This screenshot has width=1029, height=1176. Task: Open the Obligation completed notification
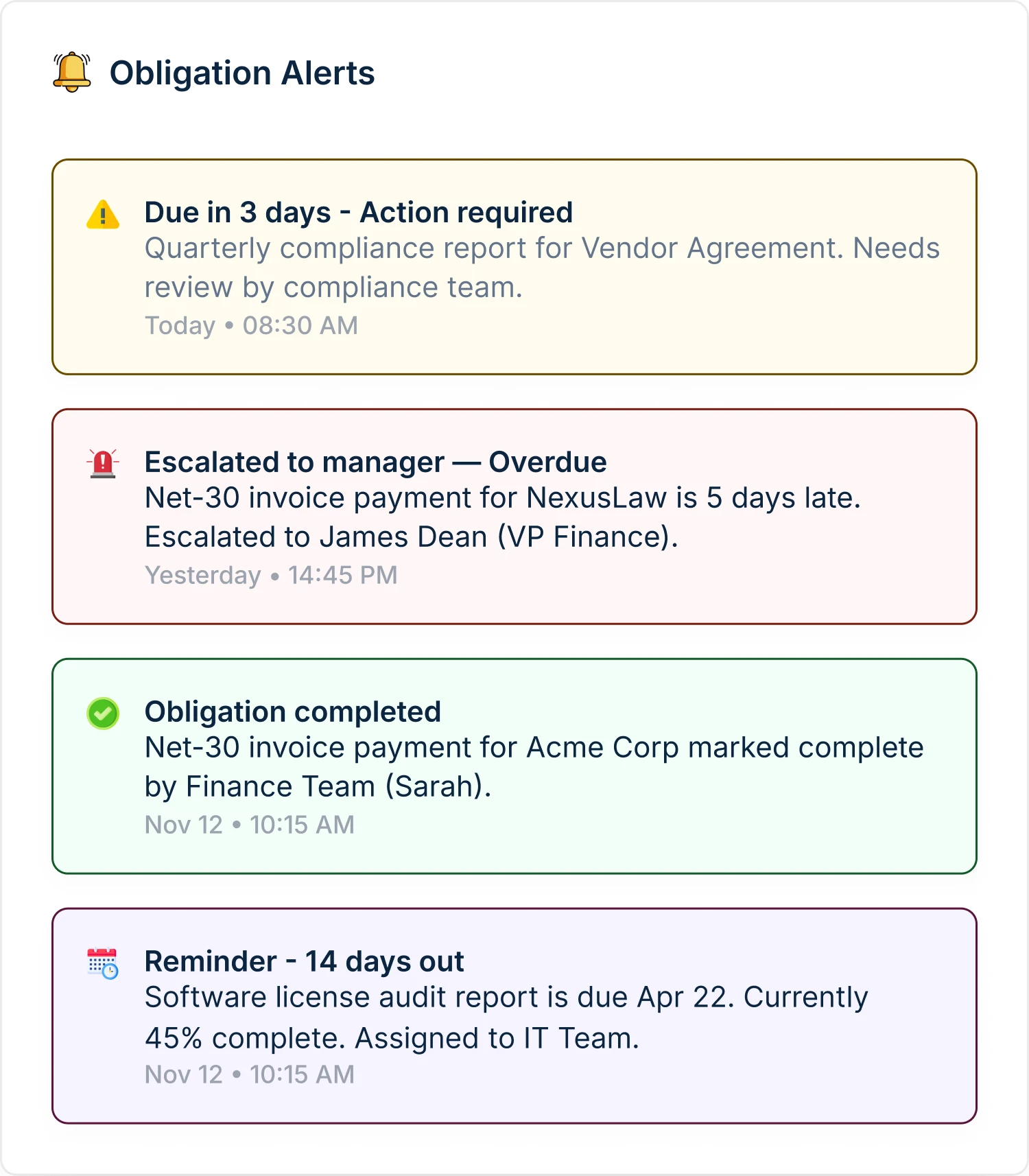(x=514, y=765)
